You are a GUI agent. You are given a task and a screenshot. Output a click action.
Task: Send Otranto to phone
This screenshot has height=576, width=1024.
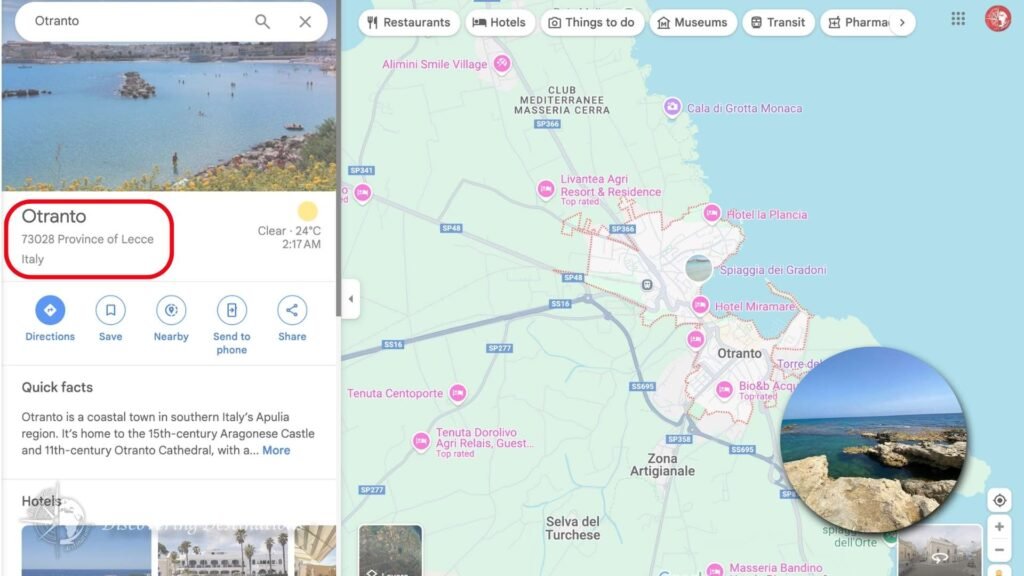click(232, 310)
